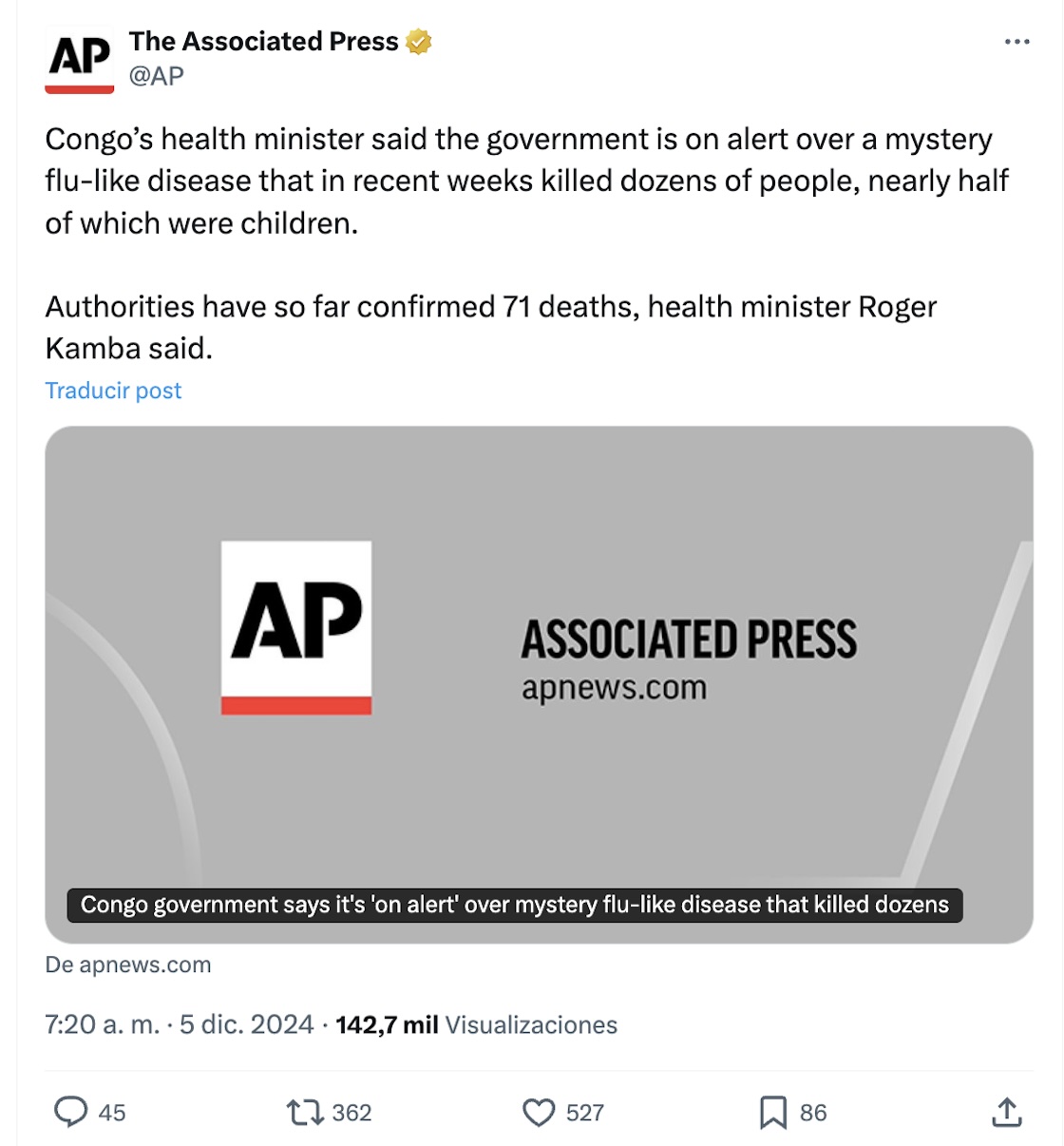Bookmark this post

click(772, 1112)
